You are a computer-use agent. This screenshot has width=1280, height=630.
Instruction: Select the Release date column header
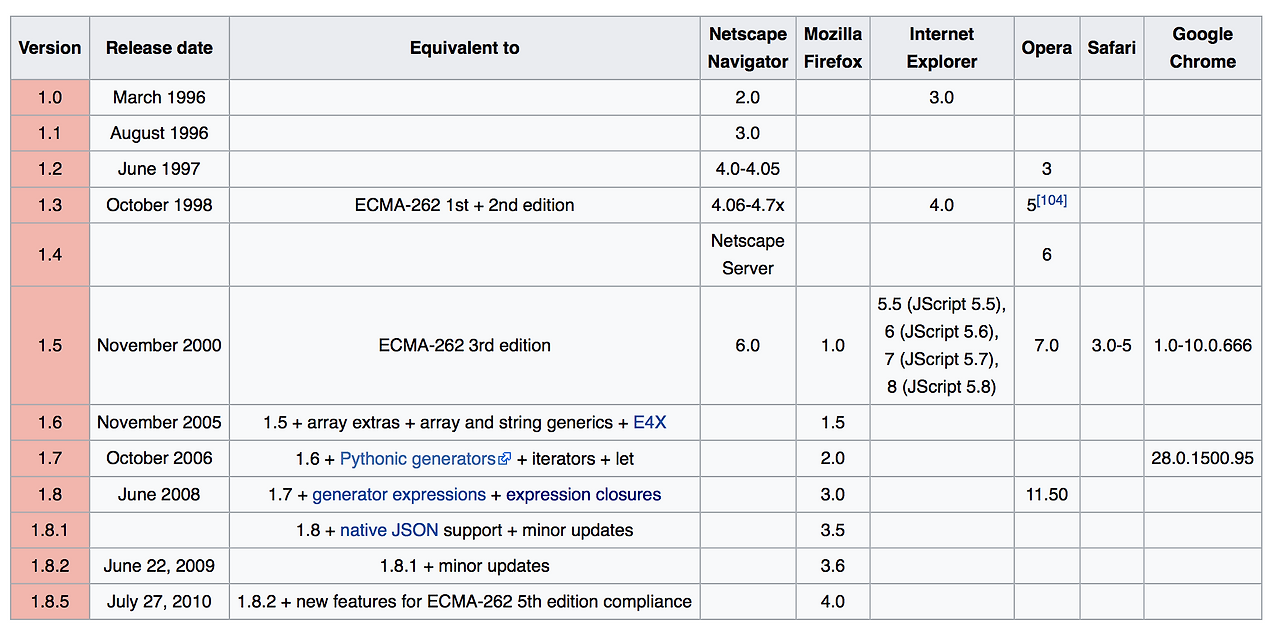click(x=159, y=48)
